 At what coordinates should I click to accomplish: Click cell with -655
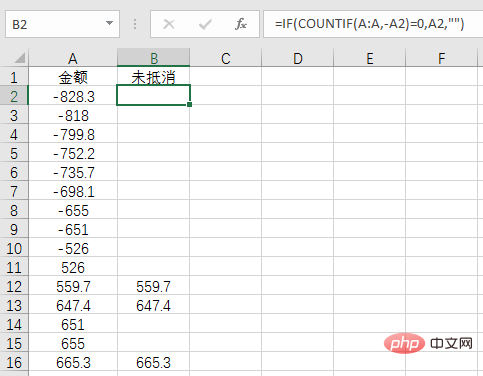[73, 210]
